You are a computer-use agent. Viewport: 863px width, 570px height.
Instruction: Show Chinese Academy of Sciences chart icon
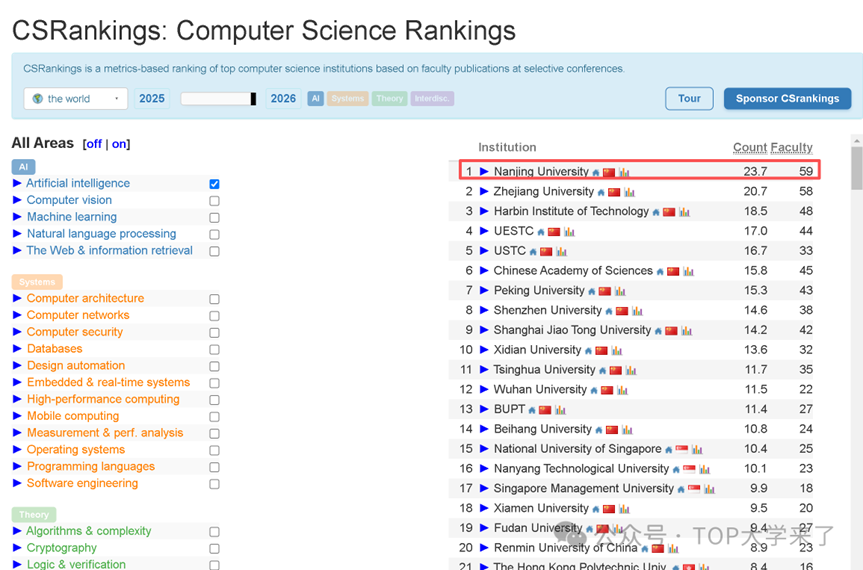pyautogui.click(x=688, y=271)
